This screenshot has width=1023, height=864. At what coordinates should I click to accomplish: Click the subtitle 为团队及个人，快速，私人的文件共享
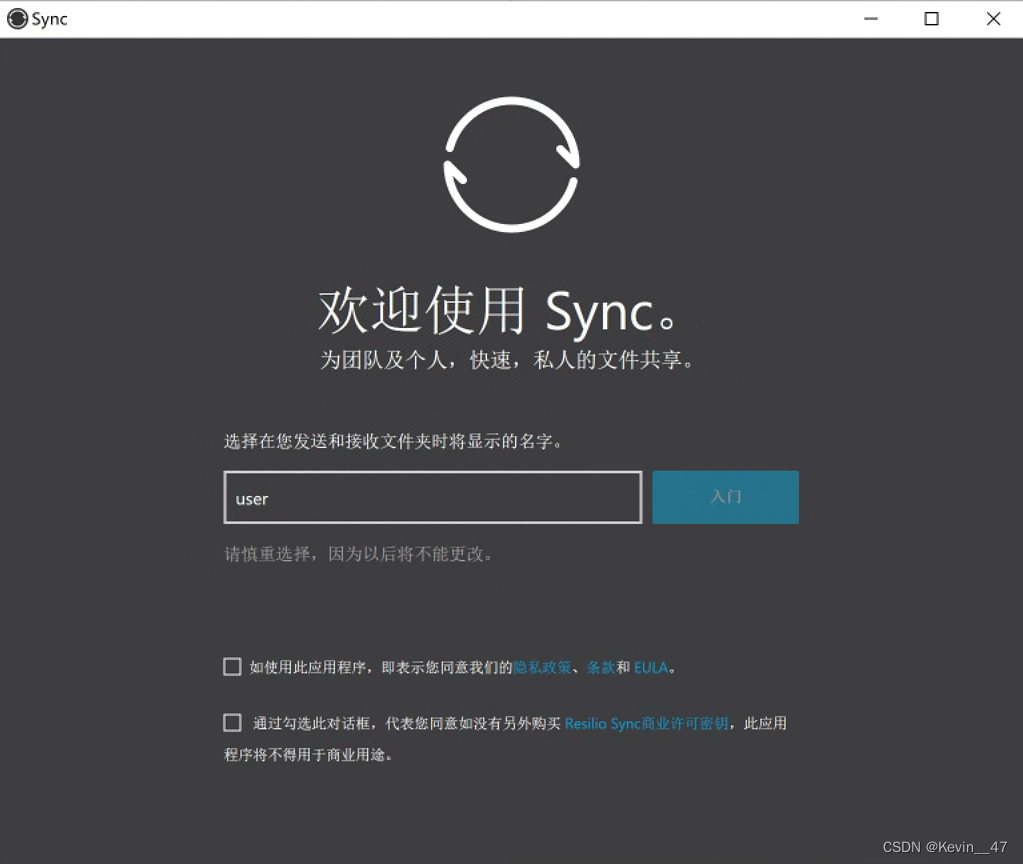pos(507,360)
